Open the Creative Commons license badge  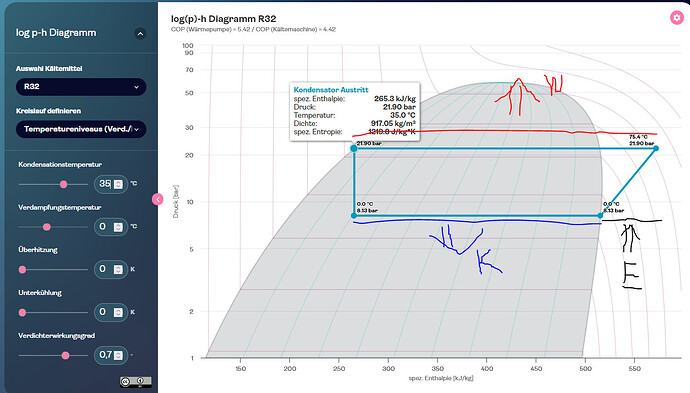136,382
